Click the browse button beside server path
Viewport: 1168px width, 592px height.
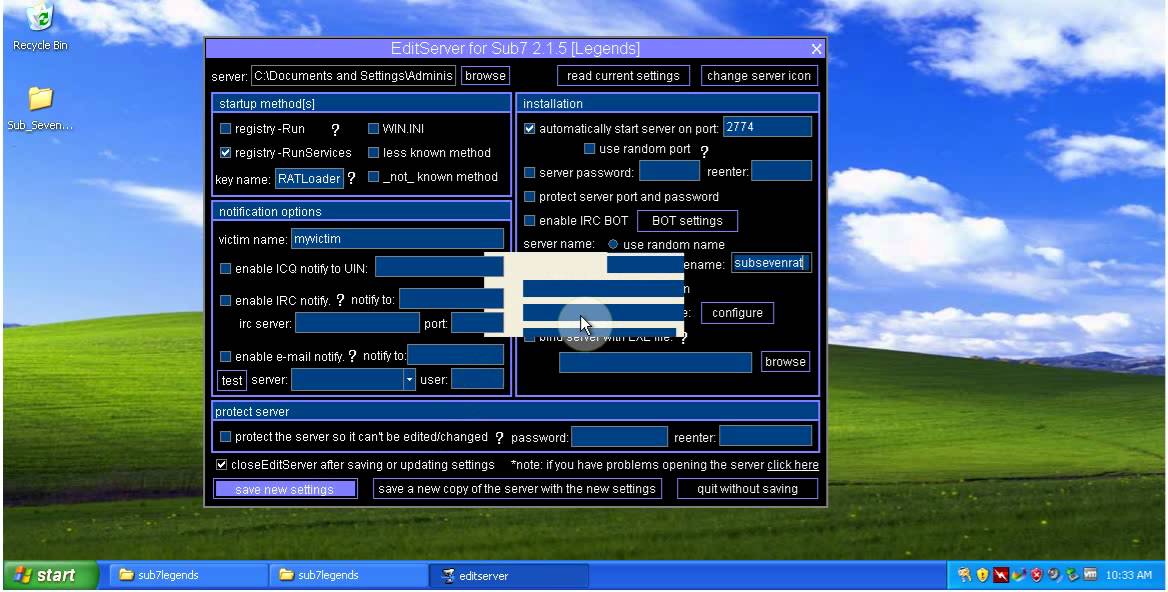(486, 75)
